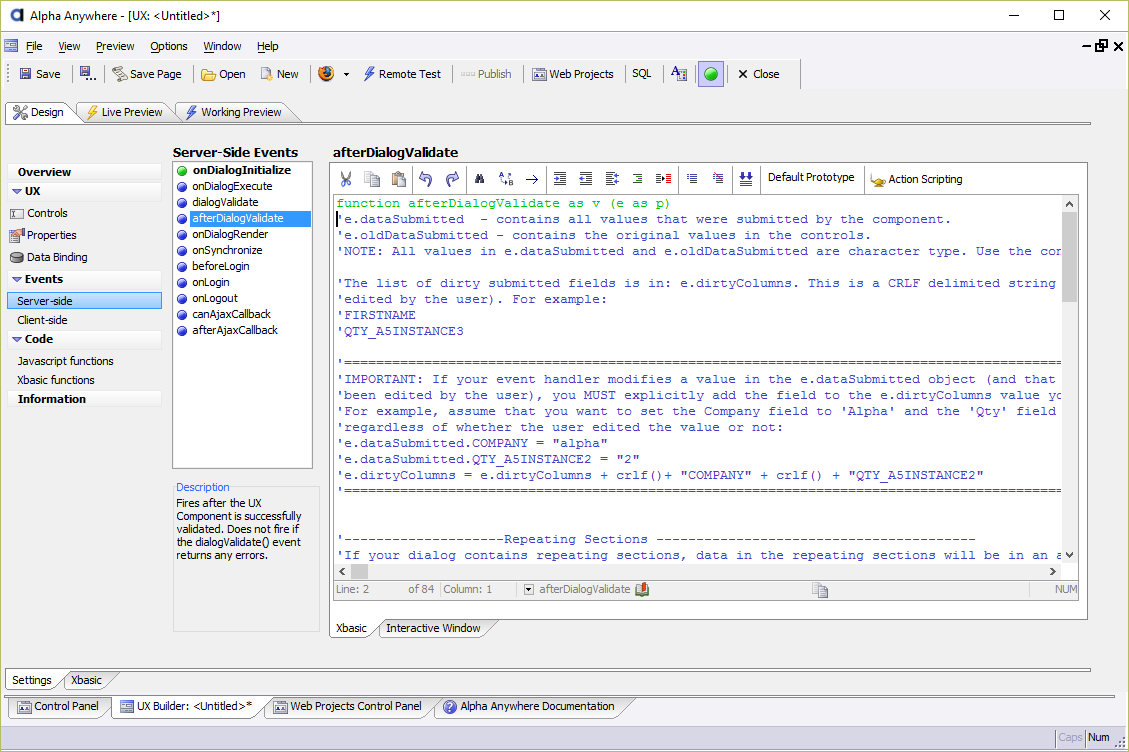Open Xbasic functions in the sidebar

[55, 380]
